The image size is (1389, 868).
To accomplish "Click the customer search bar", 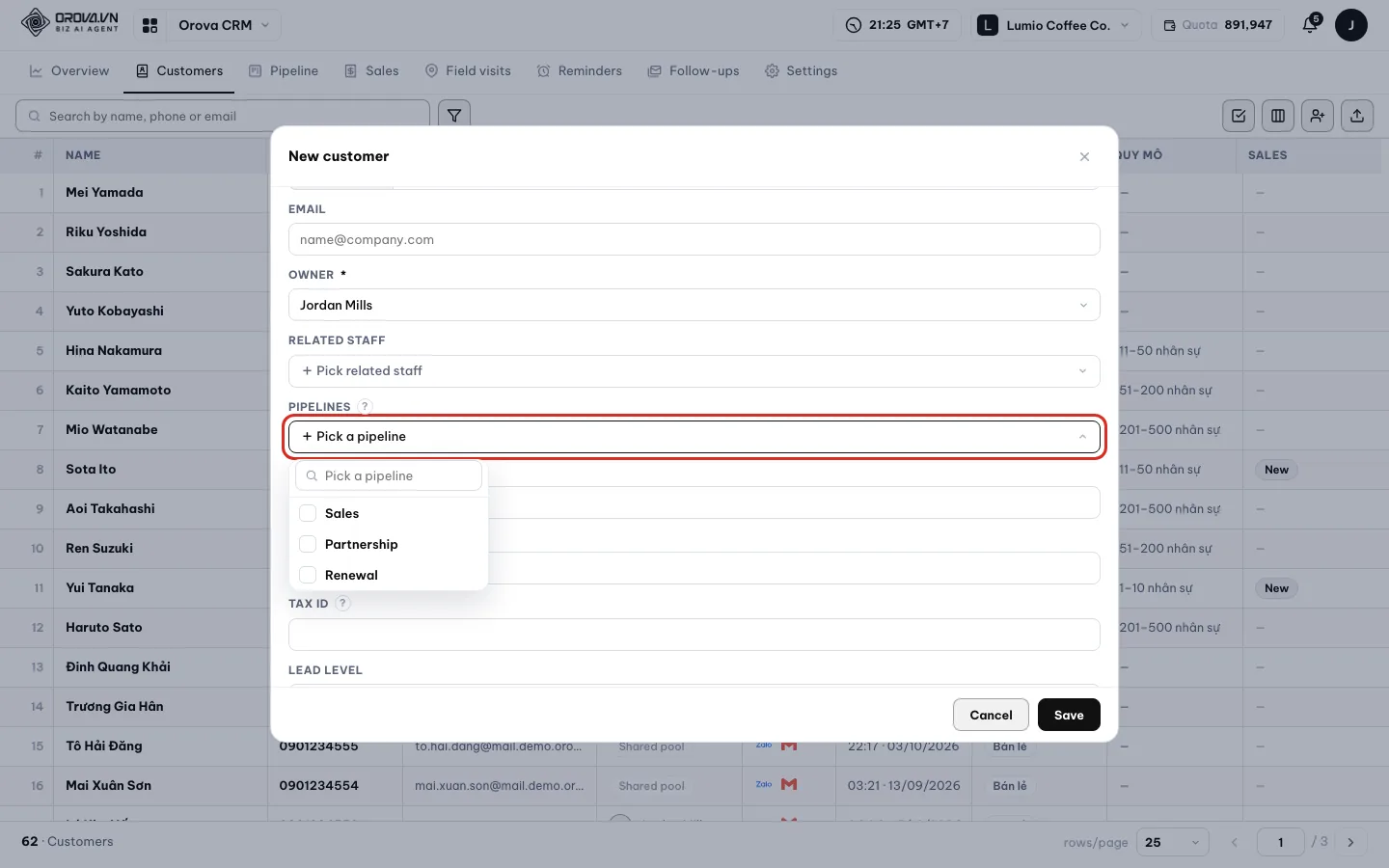I will pos(223,116).
